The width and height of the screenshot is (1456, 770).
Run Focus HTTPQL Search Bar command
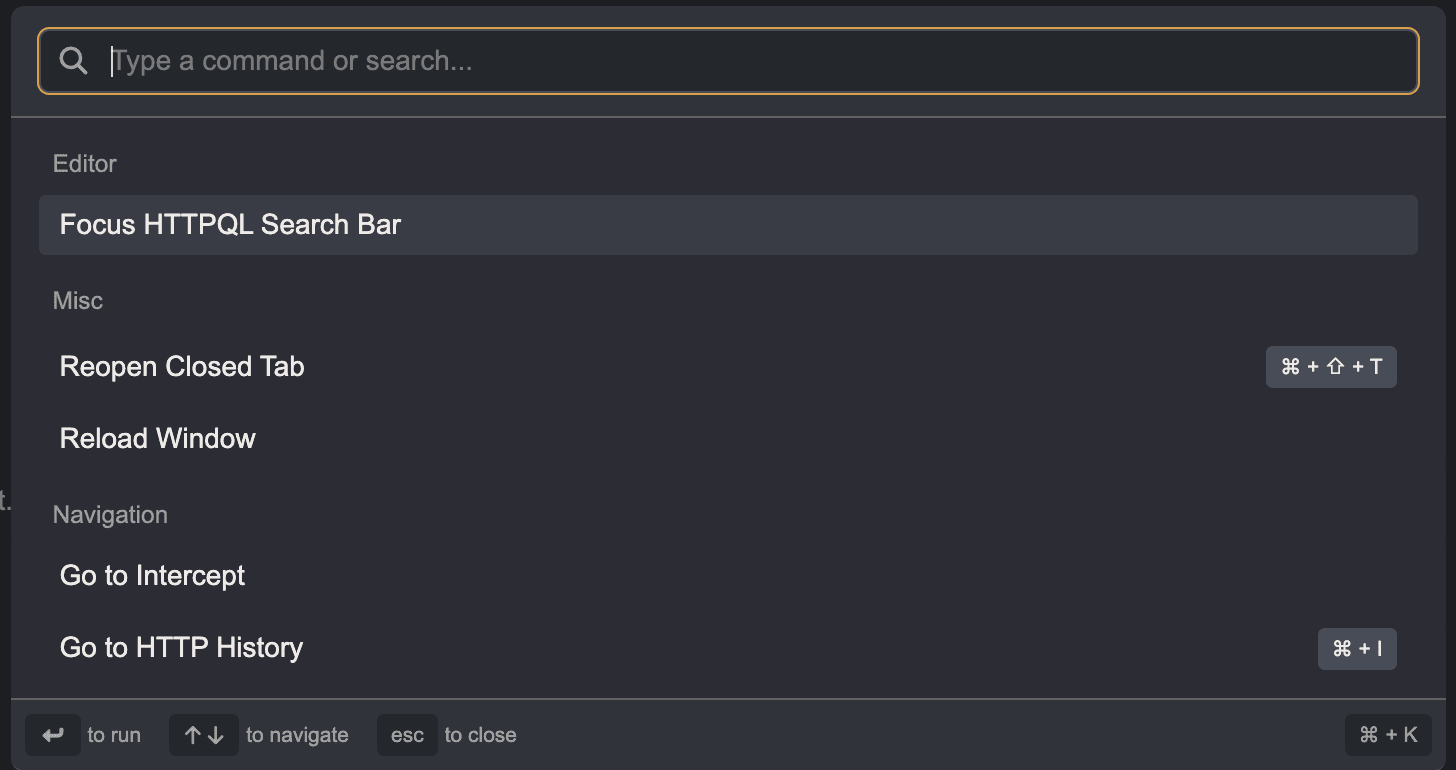pos(728,225)
